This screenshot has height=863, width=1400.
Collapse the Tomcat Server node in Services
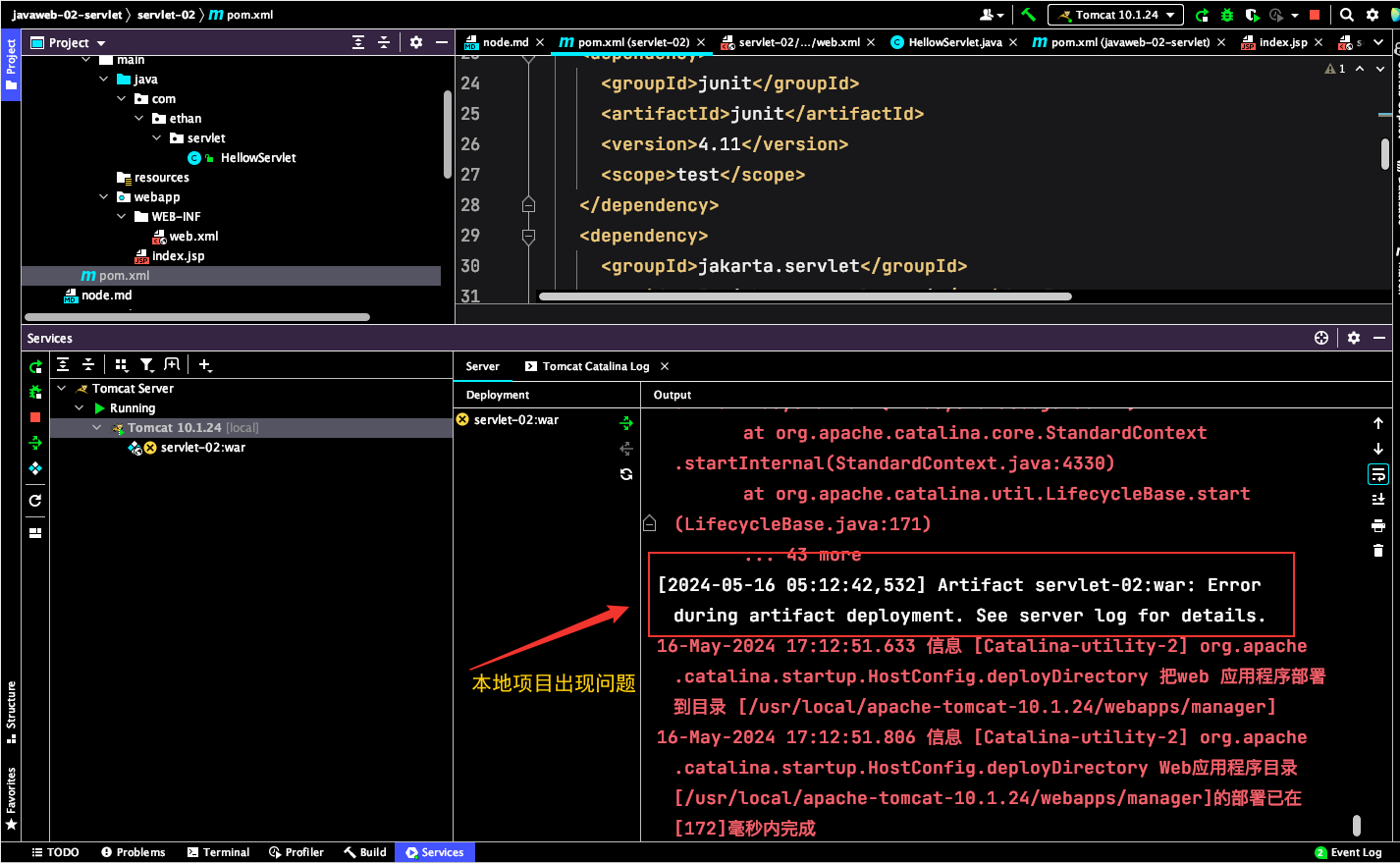[62, 389]
